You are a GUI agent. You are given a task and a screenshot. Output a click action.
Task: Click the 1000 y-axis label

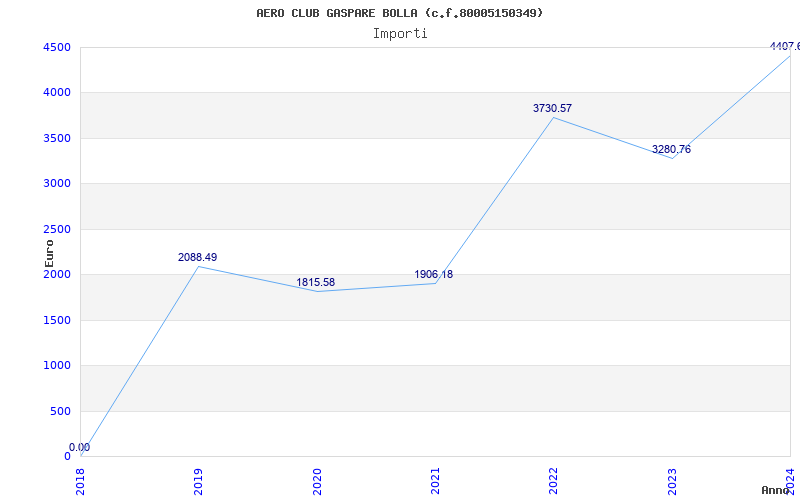pyautogui.click(x=57, y=365)
